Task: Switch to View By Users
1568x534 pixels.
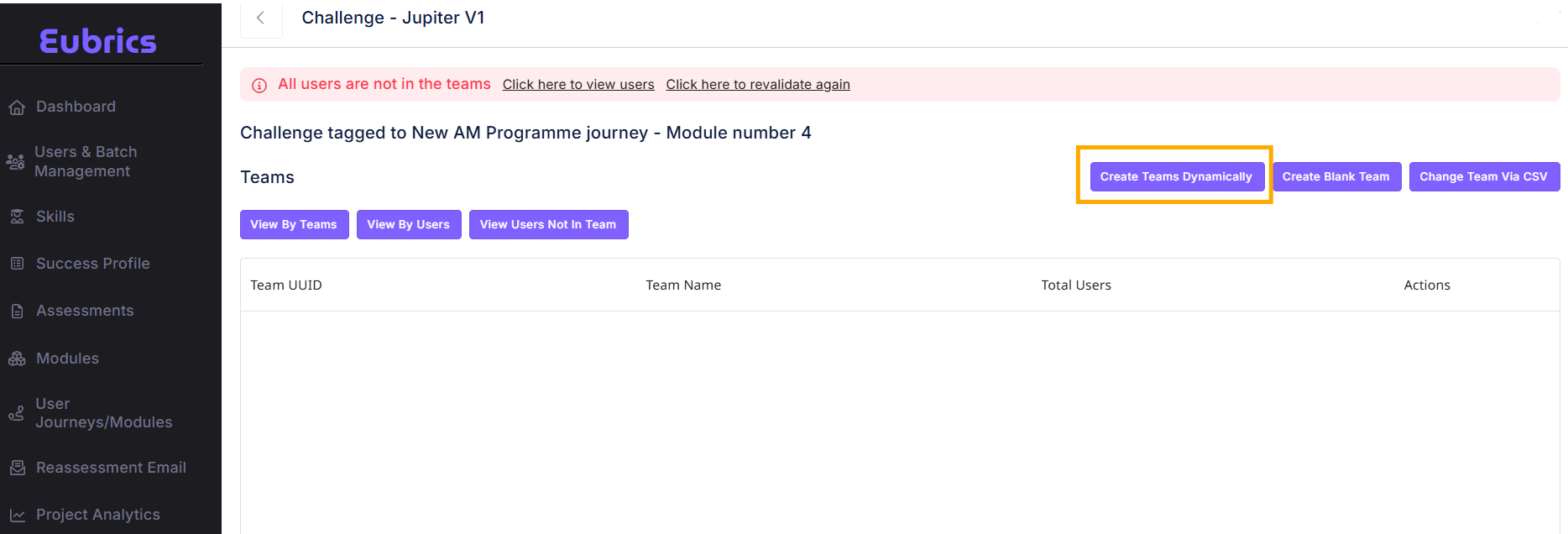Action: 408,224
